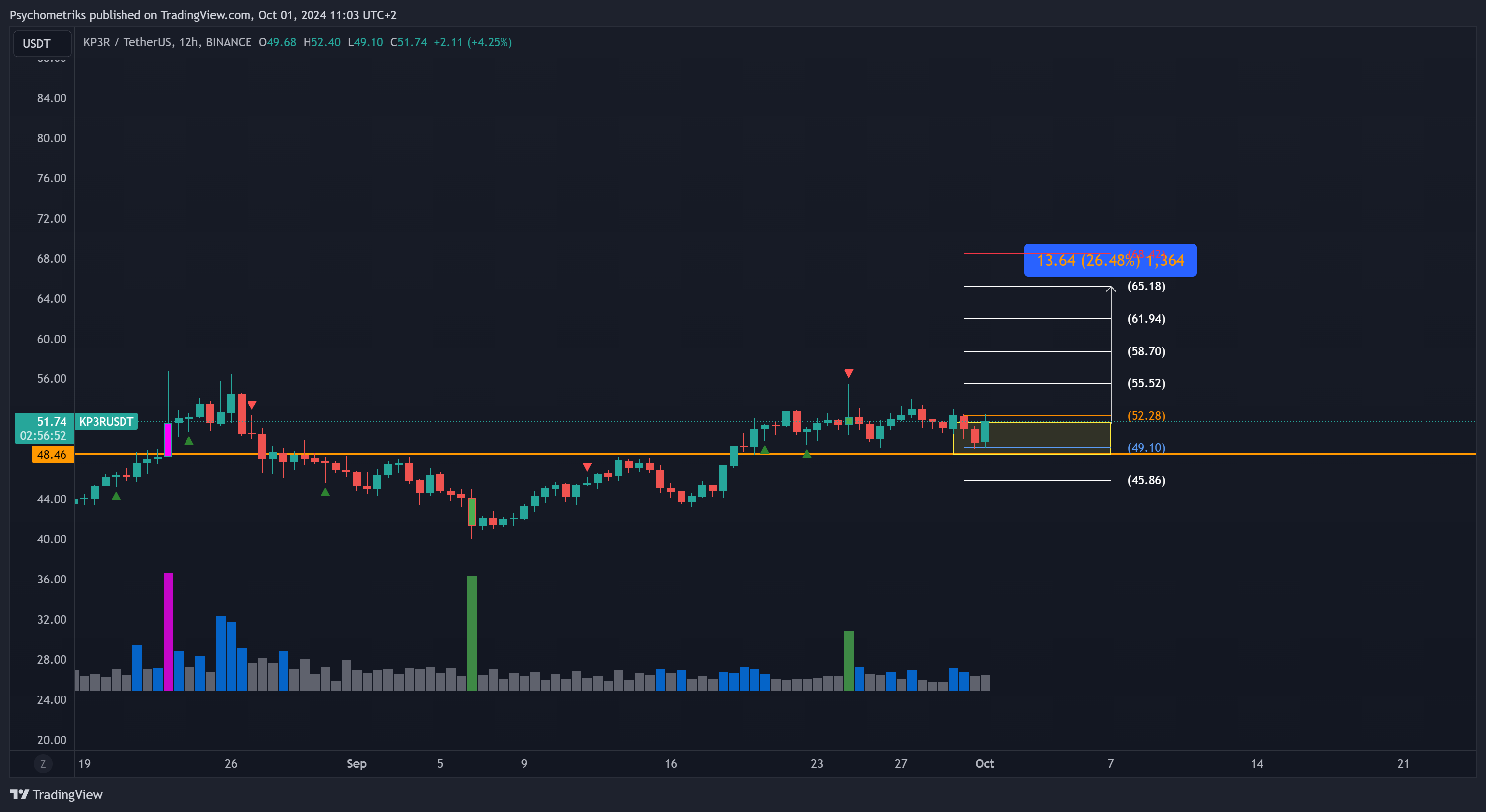
Task: Click the low value L49.10
Action: pyautogui.click(x=365, y=42)
